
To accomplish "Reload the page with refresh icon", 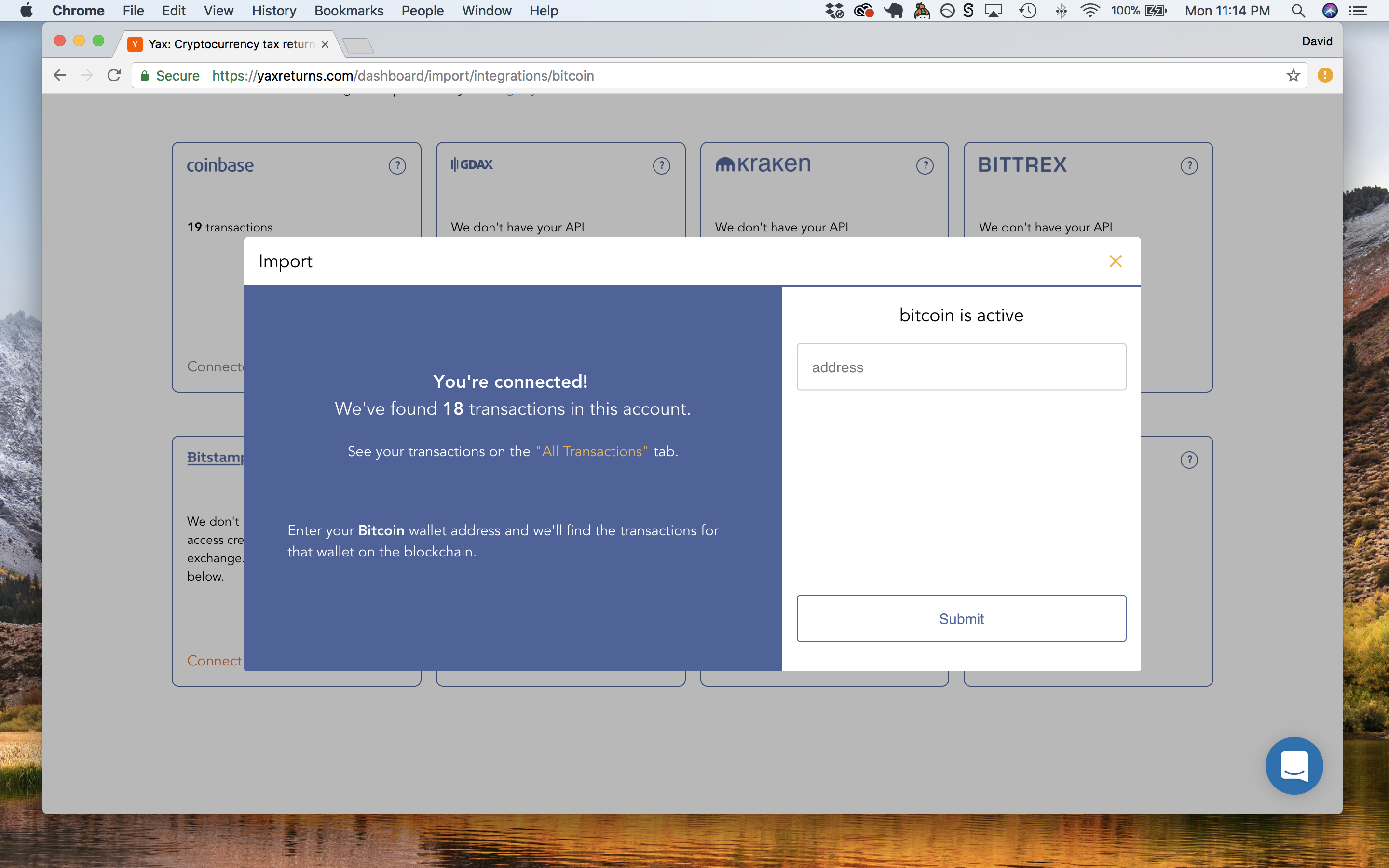I will [x=114, y=76].
